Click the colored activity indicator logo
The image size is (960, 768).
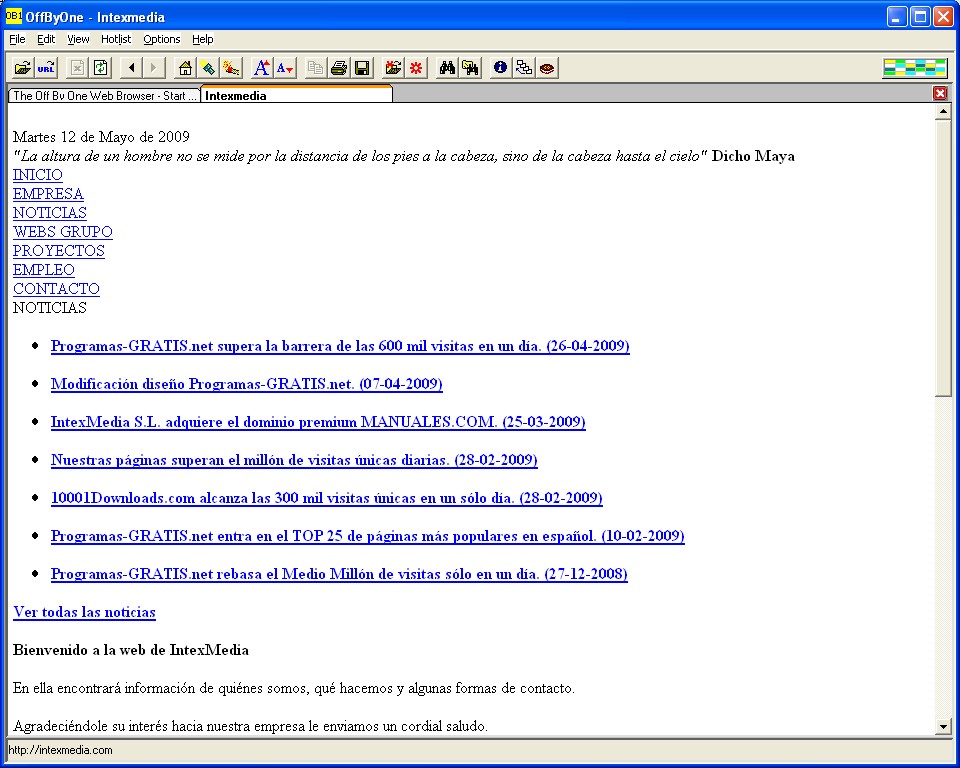(914, 67)
